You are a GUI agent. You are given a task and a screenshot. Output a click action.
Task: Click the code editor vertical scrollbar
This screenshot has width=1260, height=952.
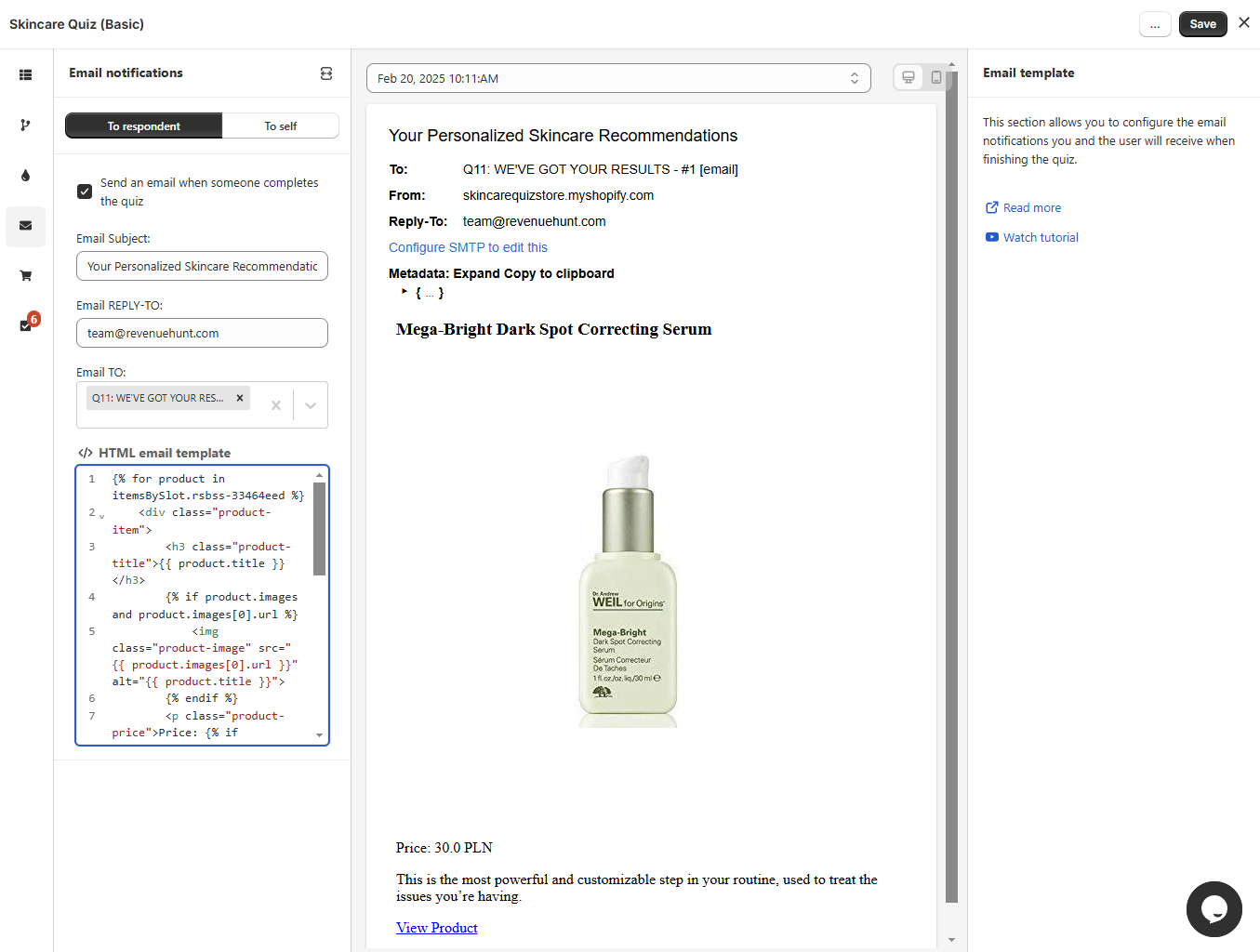319,530
